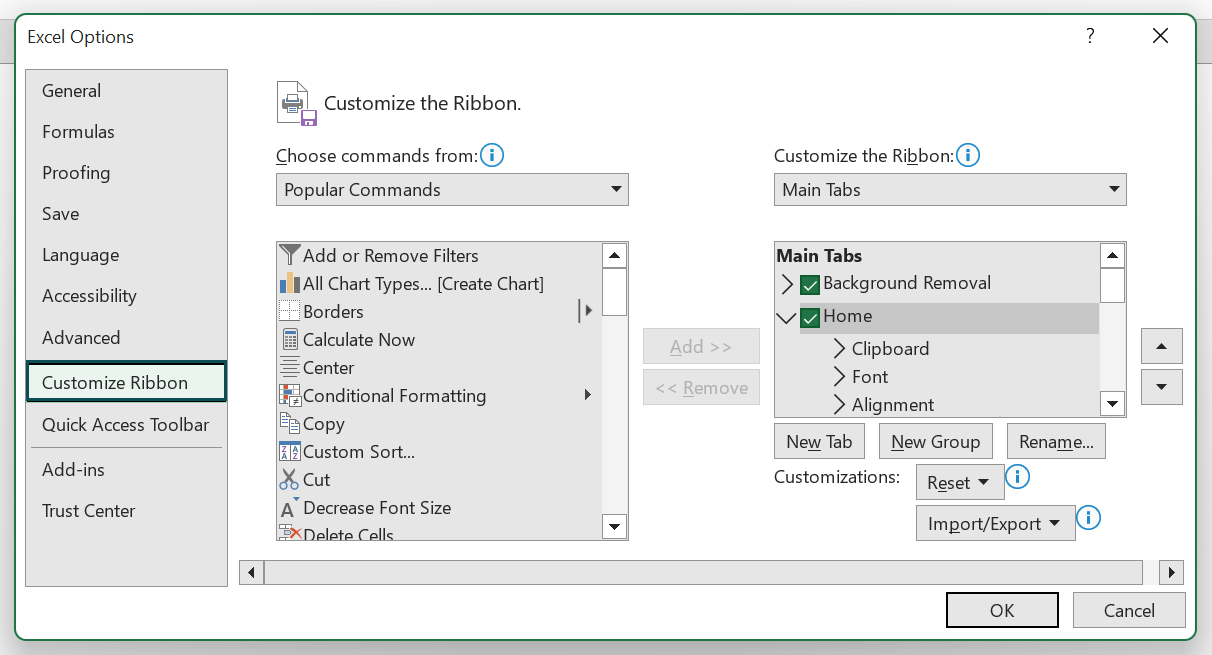Select the Customize Ribbon category
Screen dimensions: 1212x655
point(126,383)
